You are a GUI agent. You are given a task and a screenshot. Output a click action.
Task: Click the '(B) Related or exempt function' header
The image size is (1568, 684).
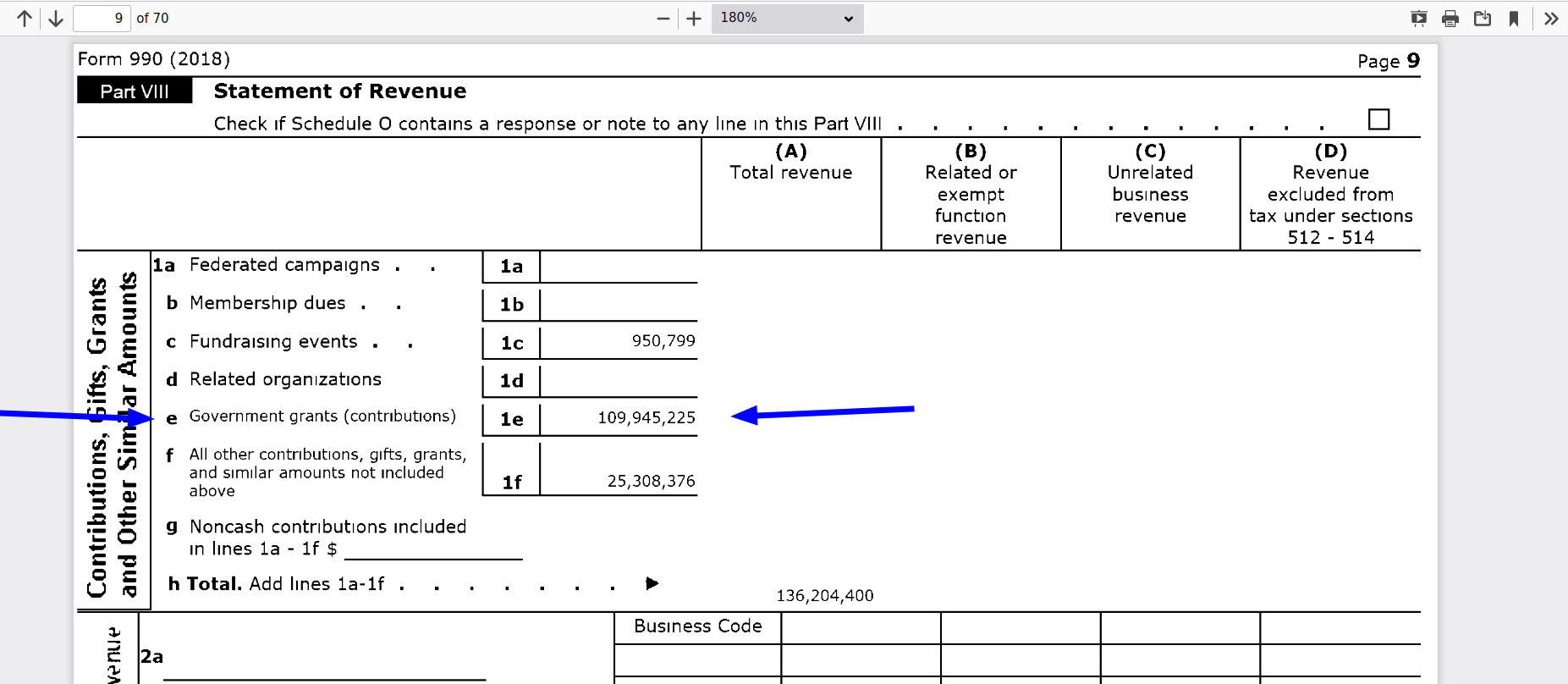971,194
